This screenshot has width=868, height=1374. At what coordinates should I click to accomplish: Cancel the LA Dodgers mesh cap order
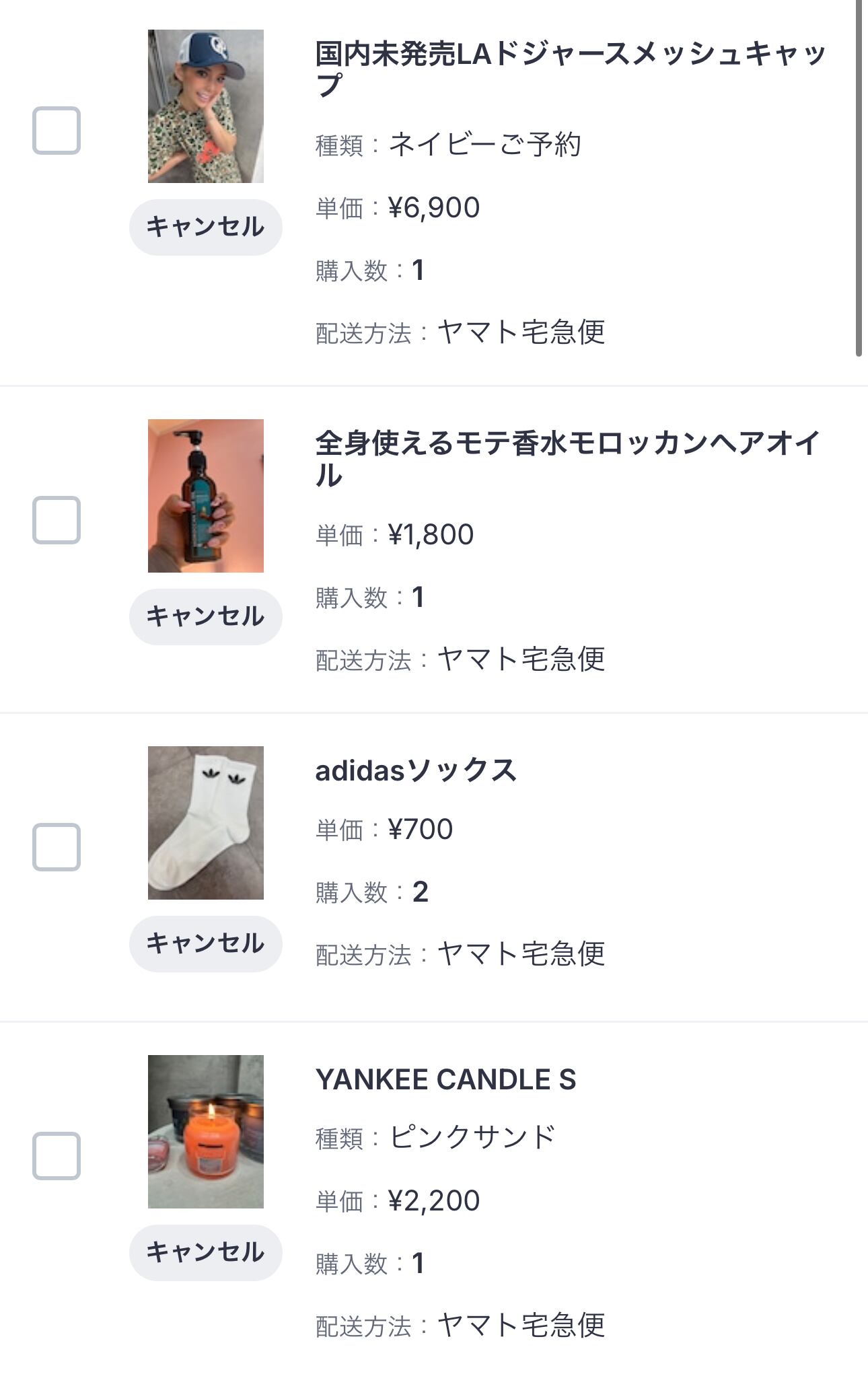(x=205, y=227)
